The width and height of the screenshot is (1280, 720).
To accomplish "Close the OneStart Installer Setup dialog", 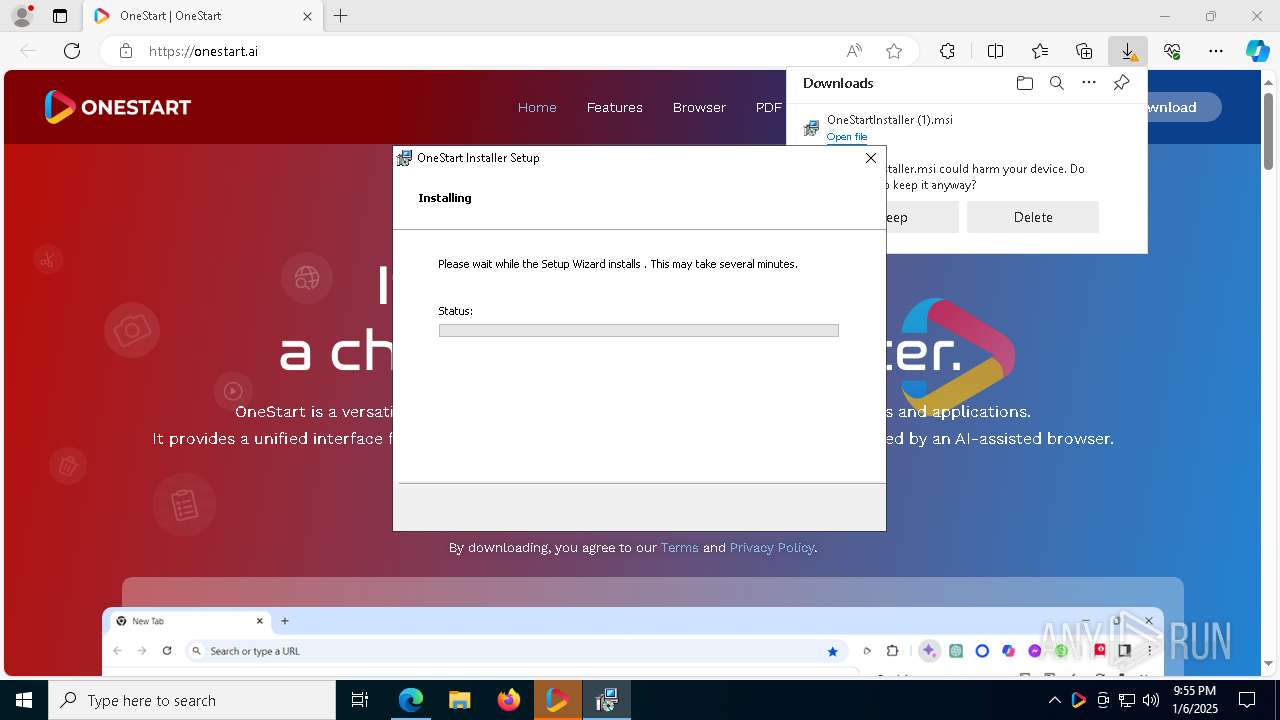I will click(870, 158).
